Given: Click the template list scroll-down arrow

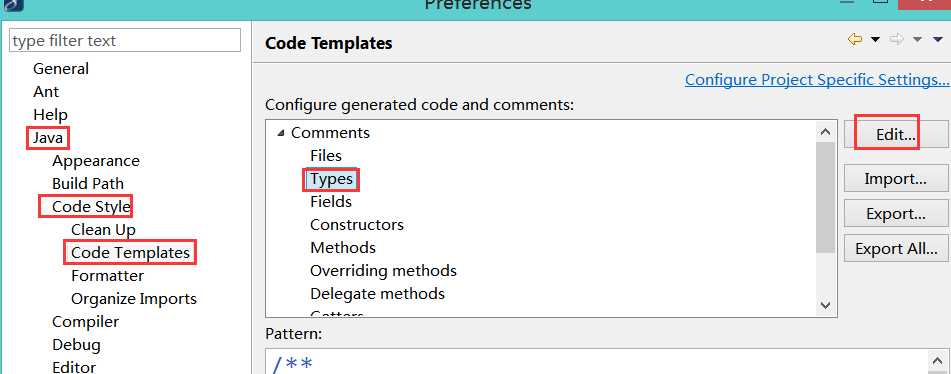Looking at the screenshot, I should pos(825,306).
